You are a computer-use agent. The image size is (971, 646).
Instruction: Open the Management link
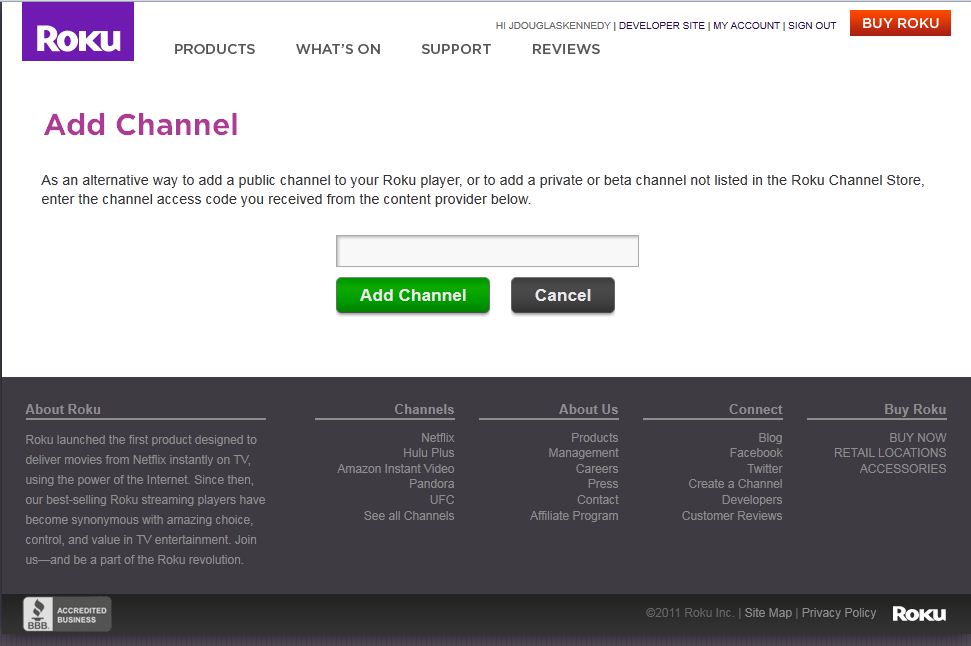point(583,453)
